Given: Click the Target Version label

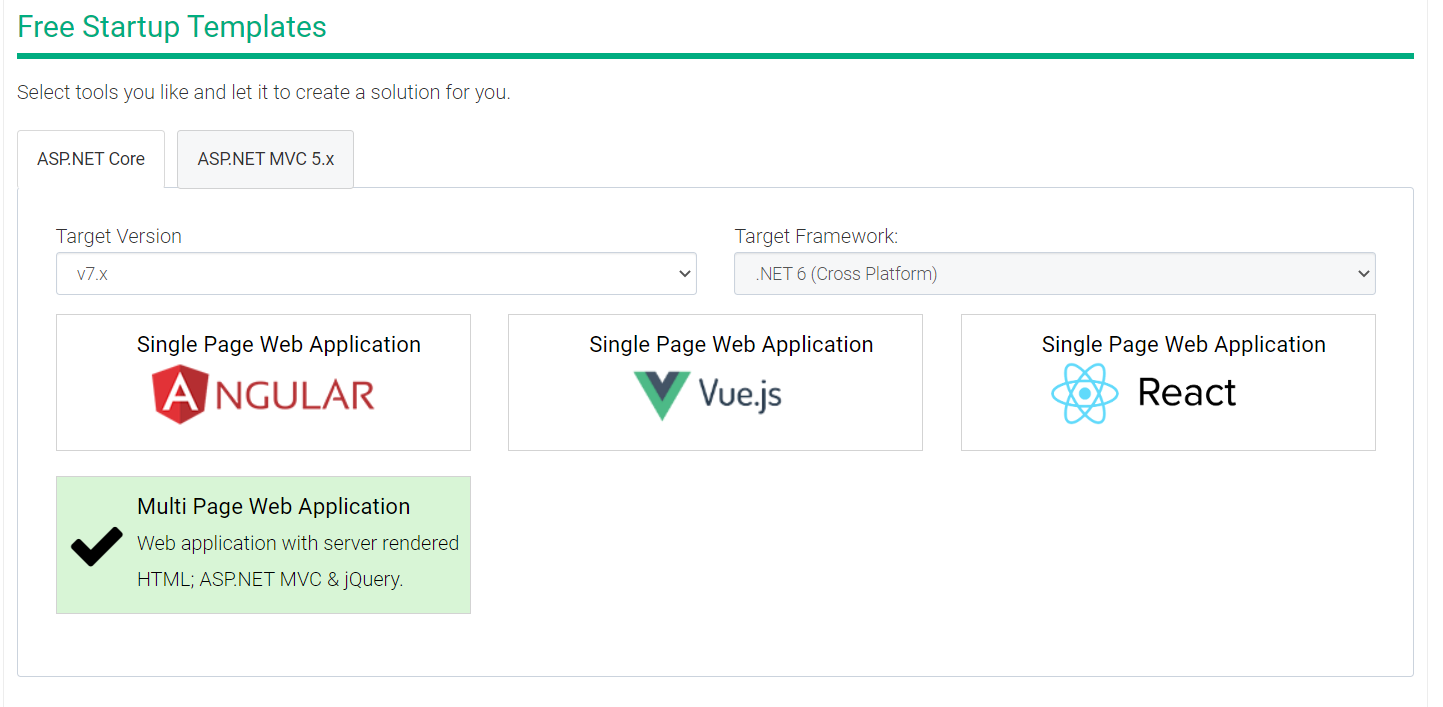Looking at the screenshot, I should pyautogui.click(x=119, y=236).
